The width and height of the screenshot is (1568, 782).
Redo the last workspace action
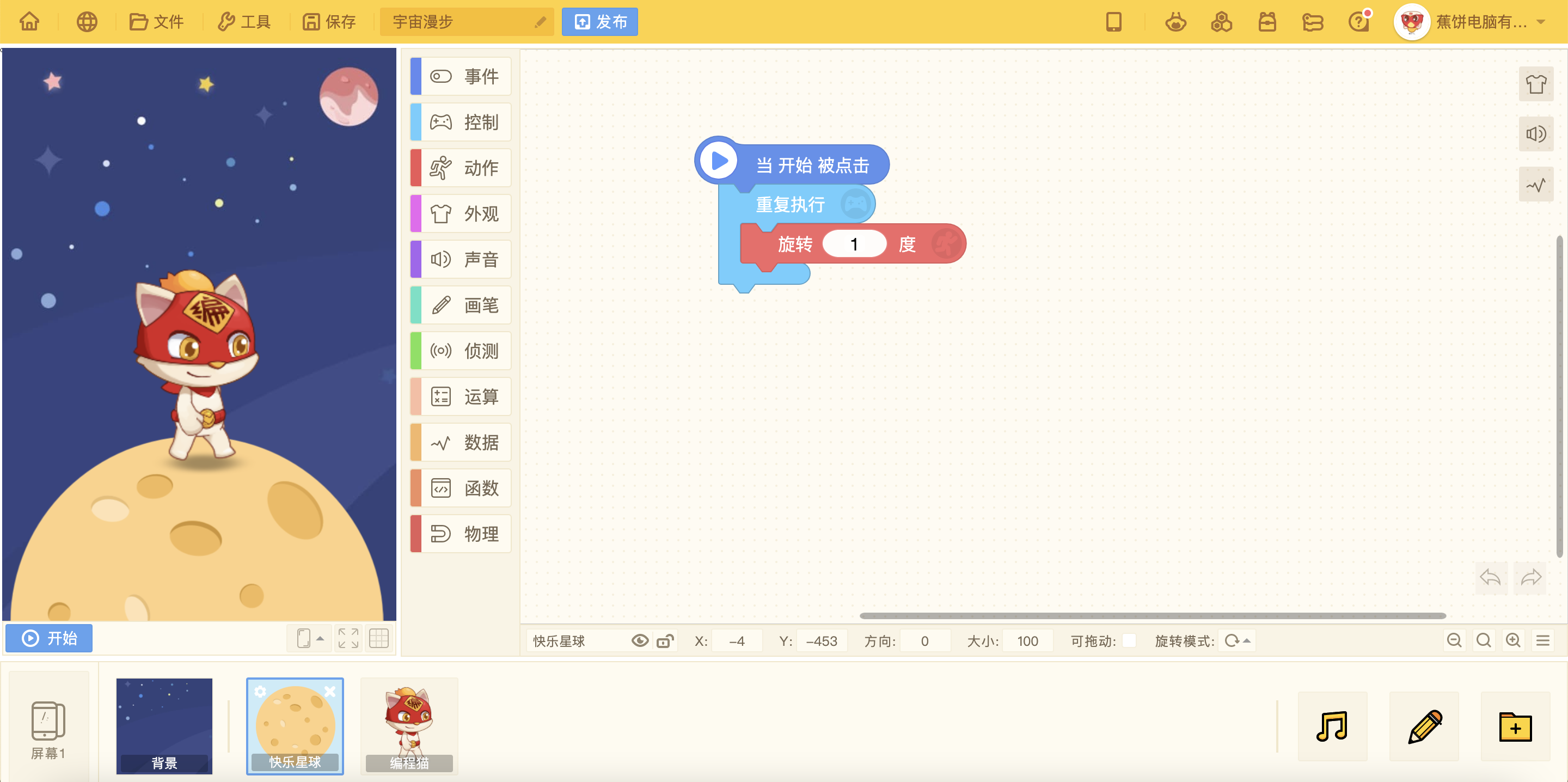click(1530, 577)
